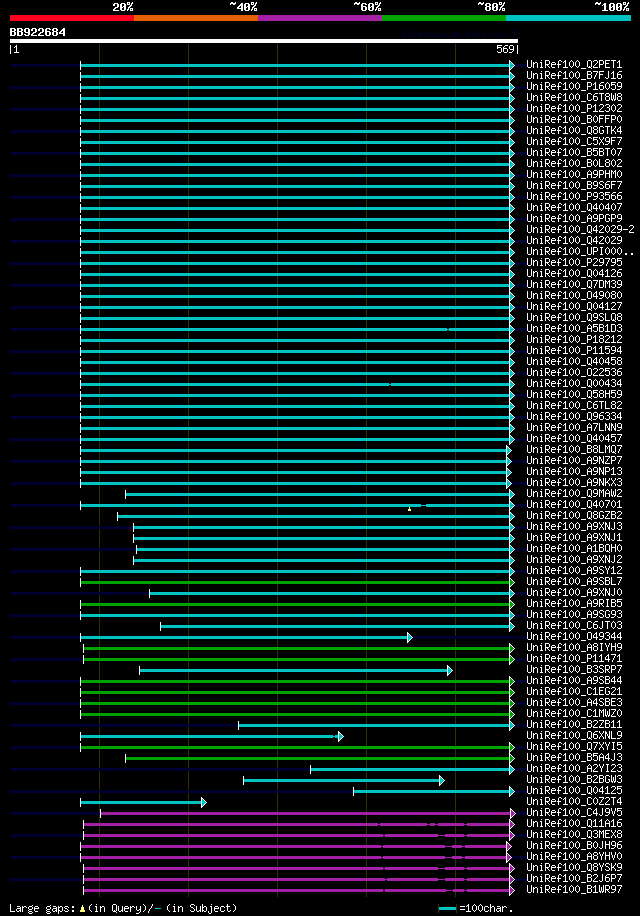Screen dimensions: 640x916
Task: Click label UniRef100_B2ZB11
Action: pos(574,725)
